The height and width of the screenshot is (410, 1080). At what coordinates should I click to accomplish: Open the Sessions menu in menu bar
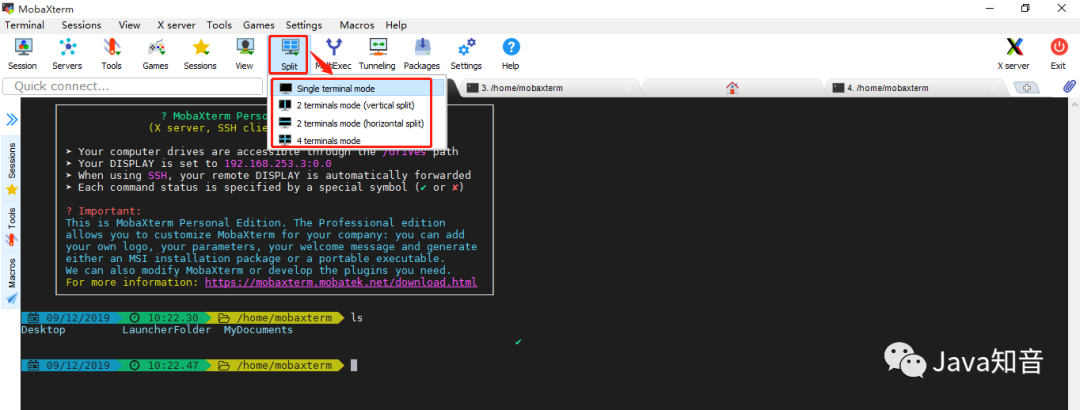tap(81, 25)
